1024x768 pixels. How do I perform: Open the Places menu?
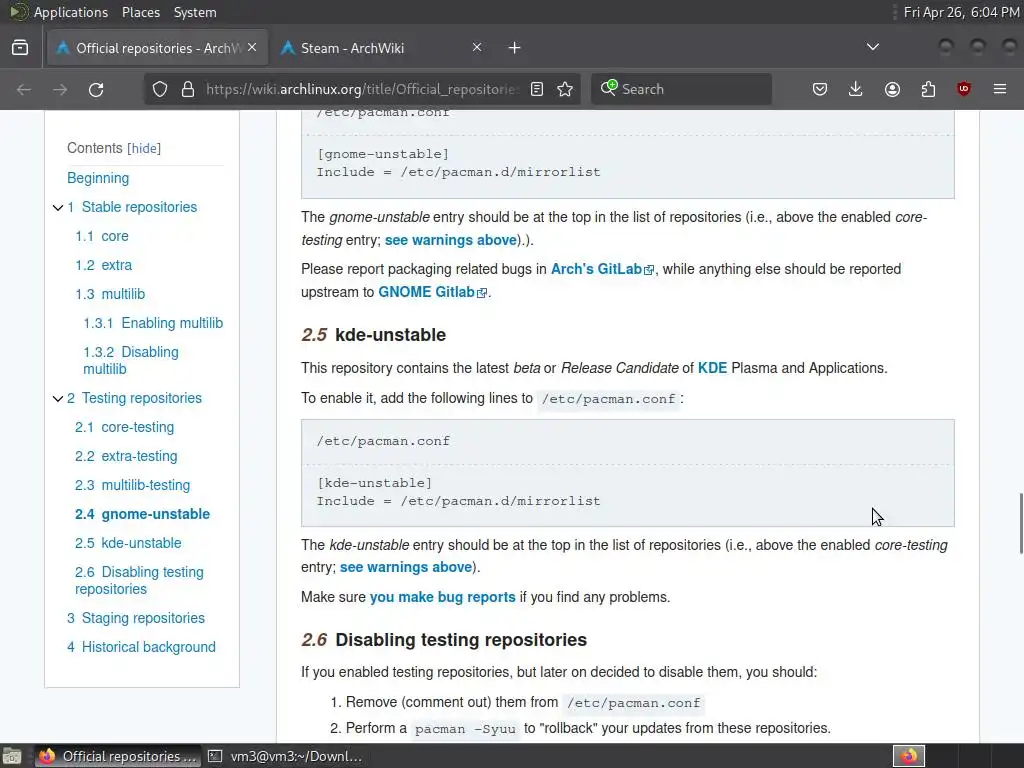[141, 12]
